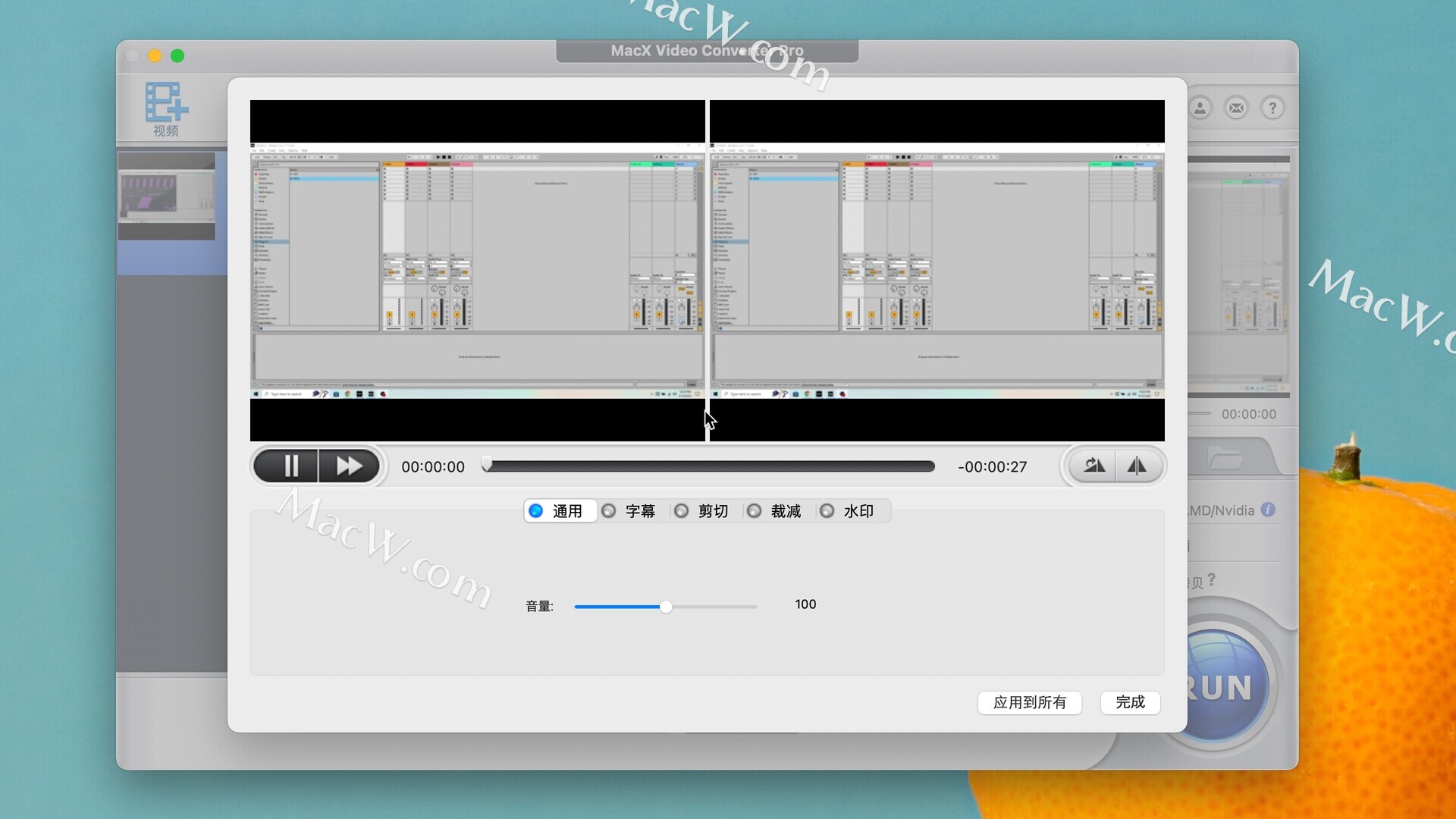Click the original video preview pane
The width and height of the screenshot is (1456, 819).
tap(478, 271)
